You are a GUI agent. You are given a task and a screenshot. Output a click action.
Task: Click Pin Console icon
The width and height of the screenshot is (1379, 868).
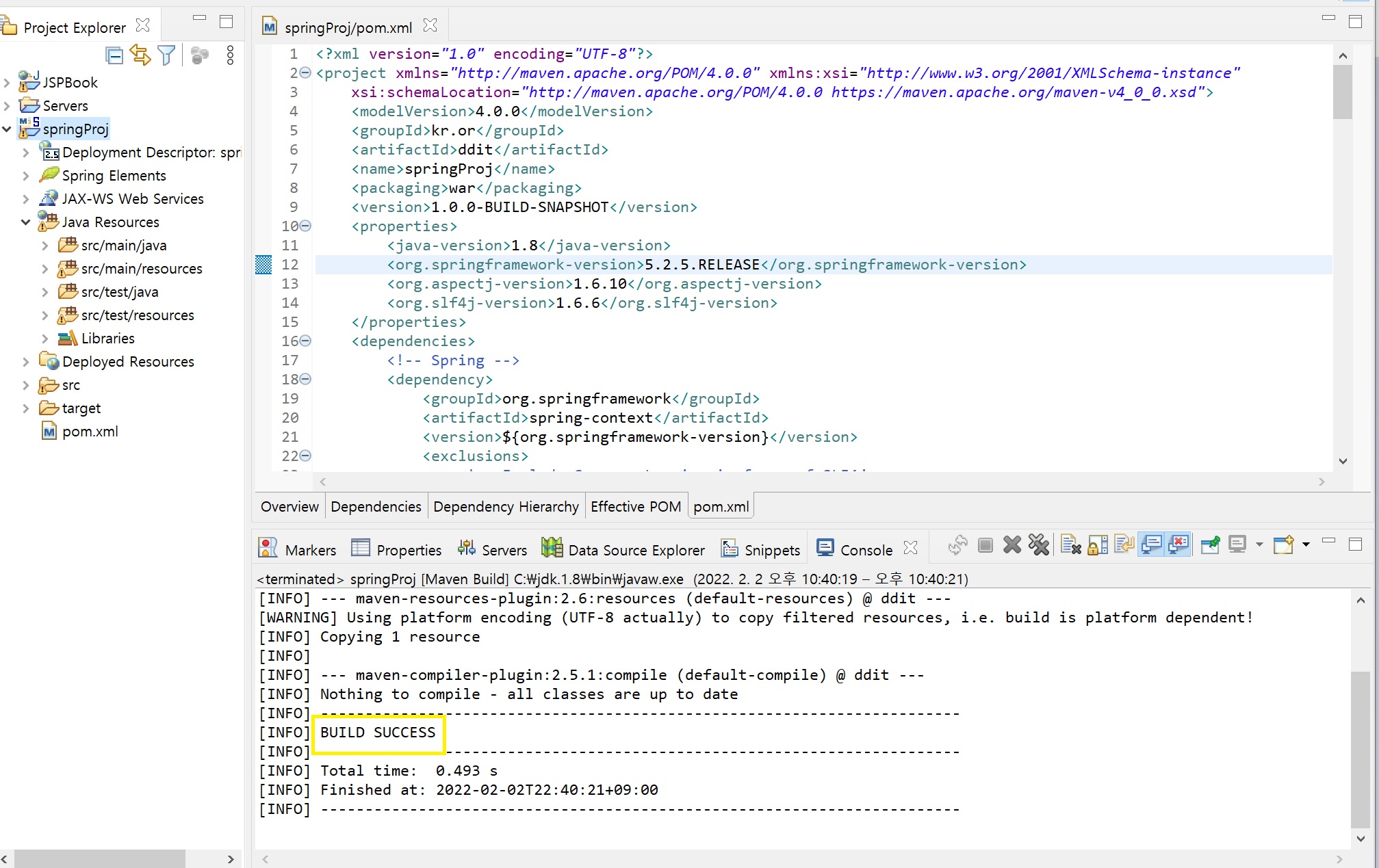point(1210,545)
